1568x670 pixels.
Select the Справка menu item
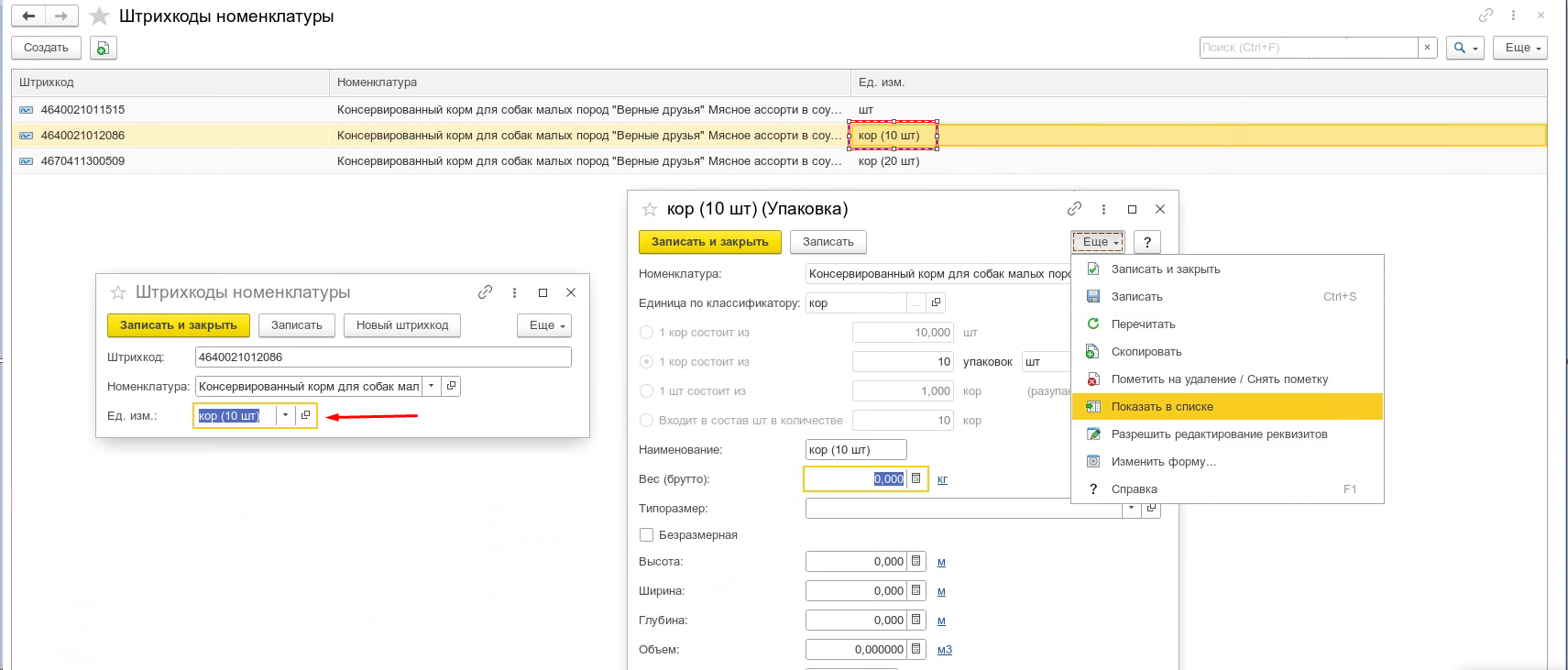(1227, 489)
